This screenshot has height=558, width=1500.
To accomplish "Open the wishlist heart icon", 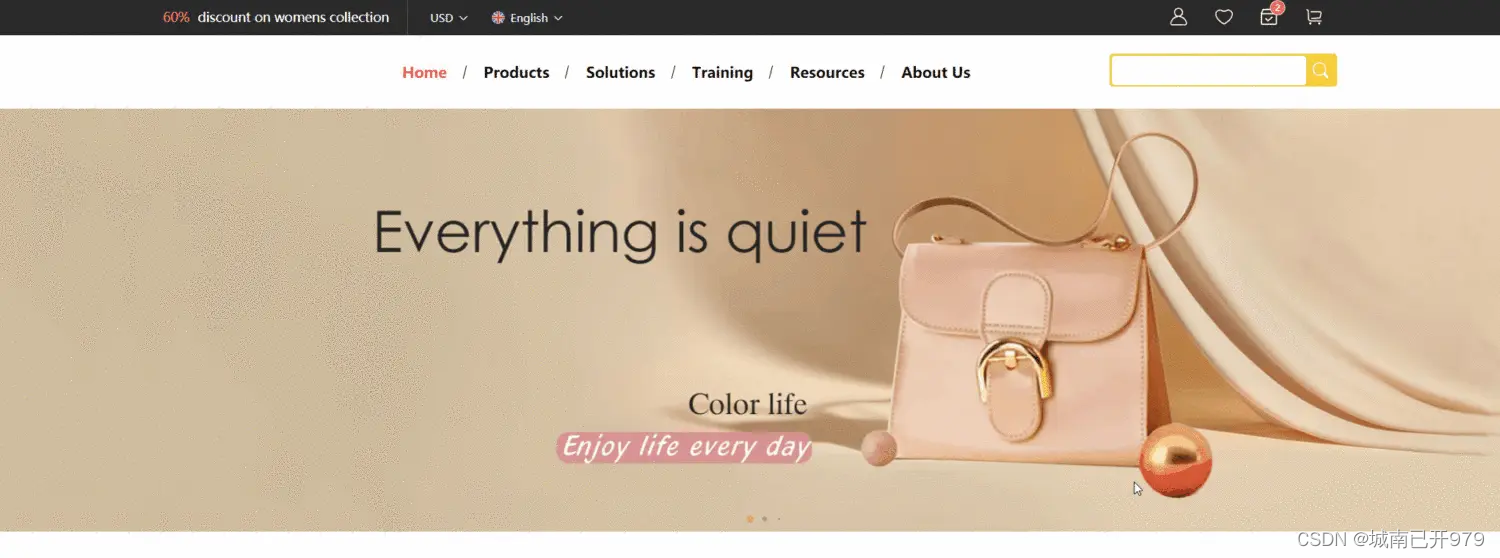I will pos(1224,17).
